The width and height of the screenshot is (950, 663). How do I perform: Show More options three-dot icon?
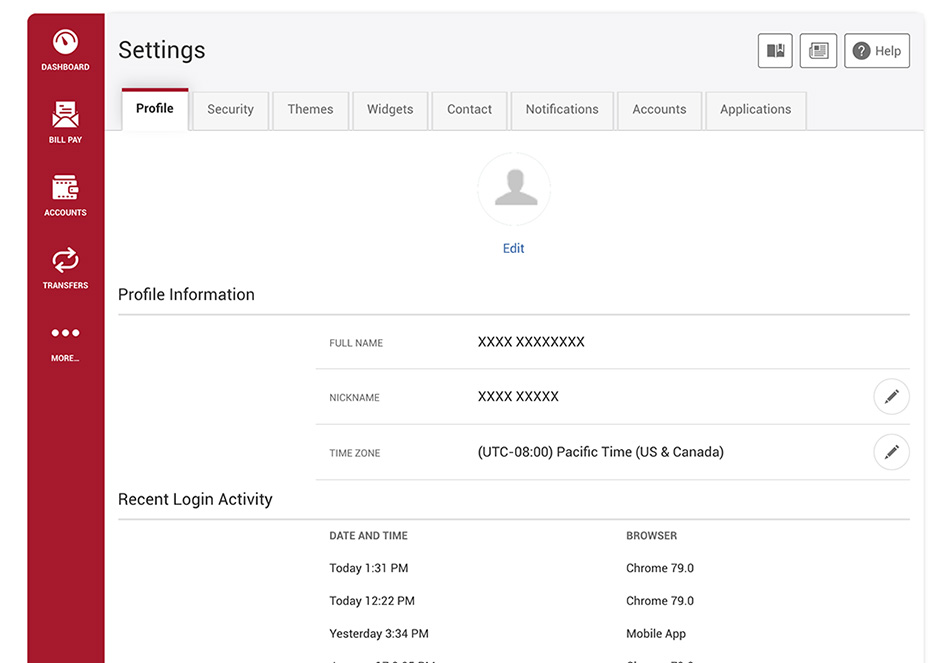coord(65,333)
